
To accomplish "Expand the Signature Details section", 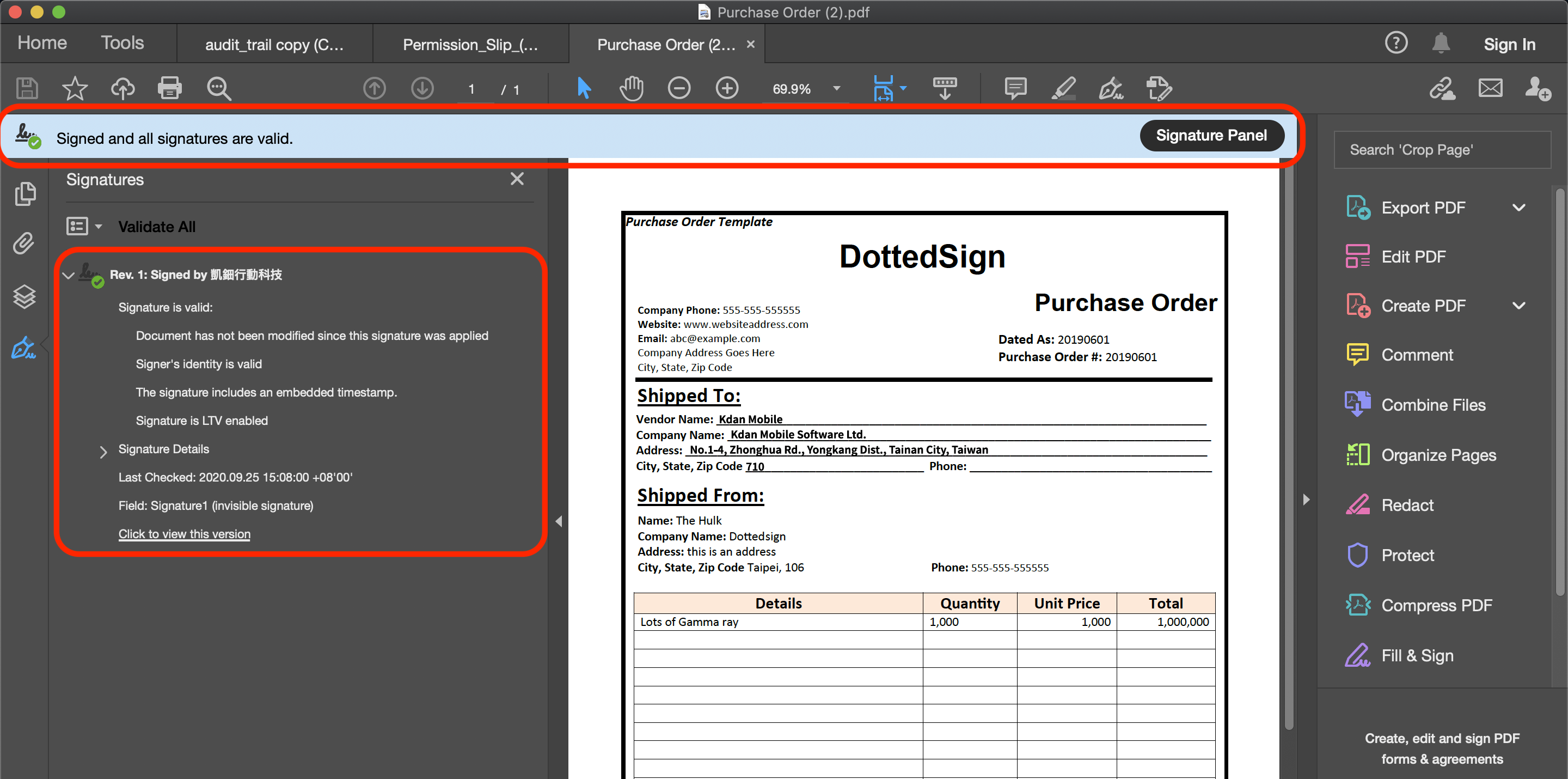I will [103, 451].
